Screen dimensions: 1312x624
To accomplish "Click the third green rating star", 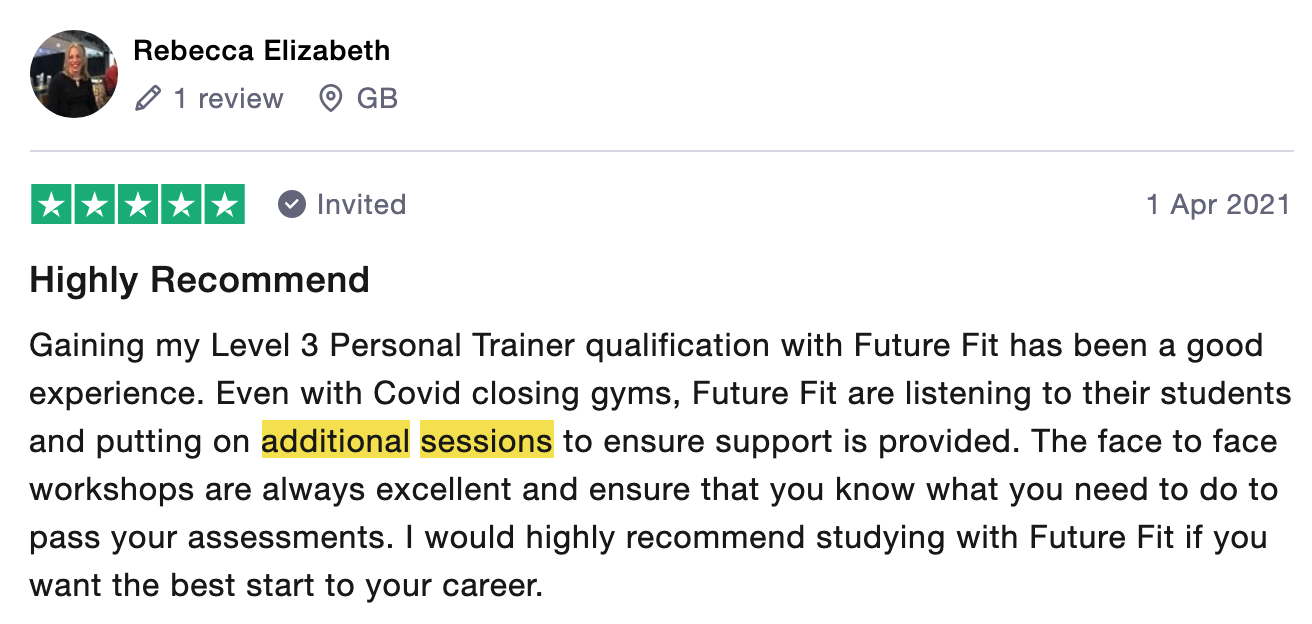I will point(138,204).
